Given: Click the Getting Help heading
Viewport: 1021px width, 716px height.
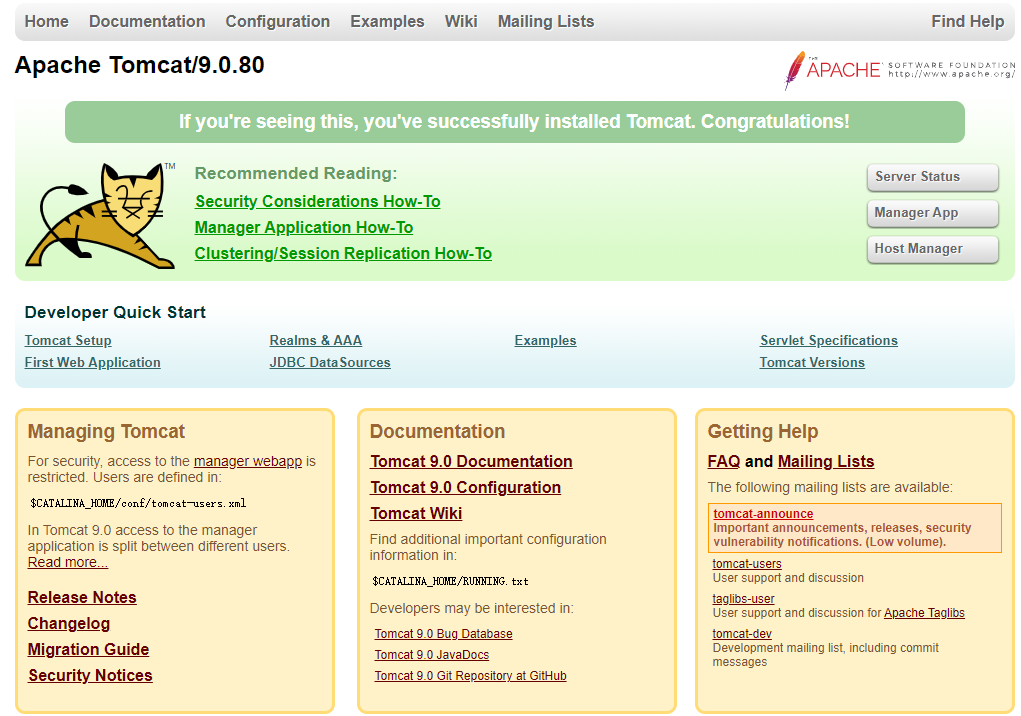Looking at the screenshot, I should (x=763, y=432).
